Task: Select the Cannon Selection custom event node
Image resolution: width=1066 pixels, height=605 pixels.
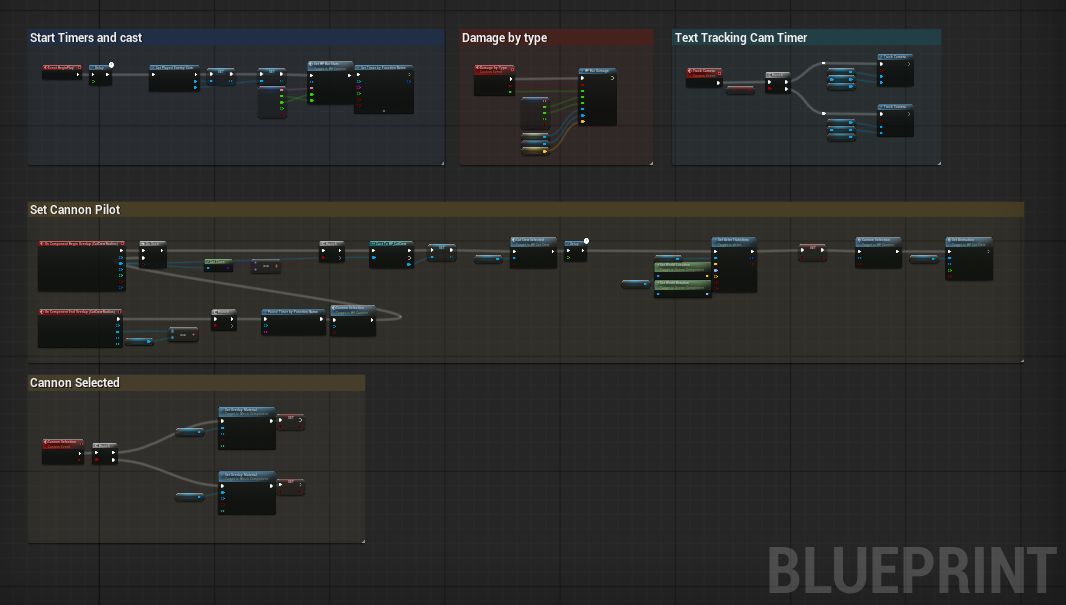Action: click(63, 451)
